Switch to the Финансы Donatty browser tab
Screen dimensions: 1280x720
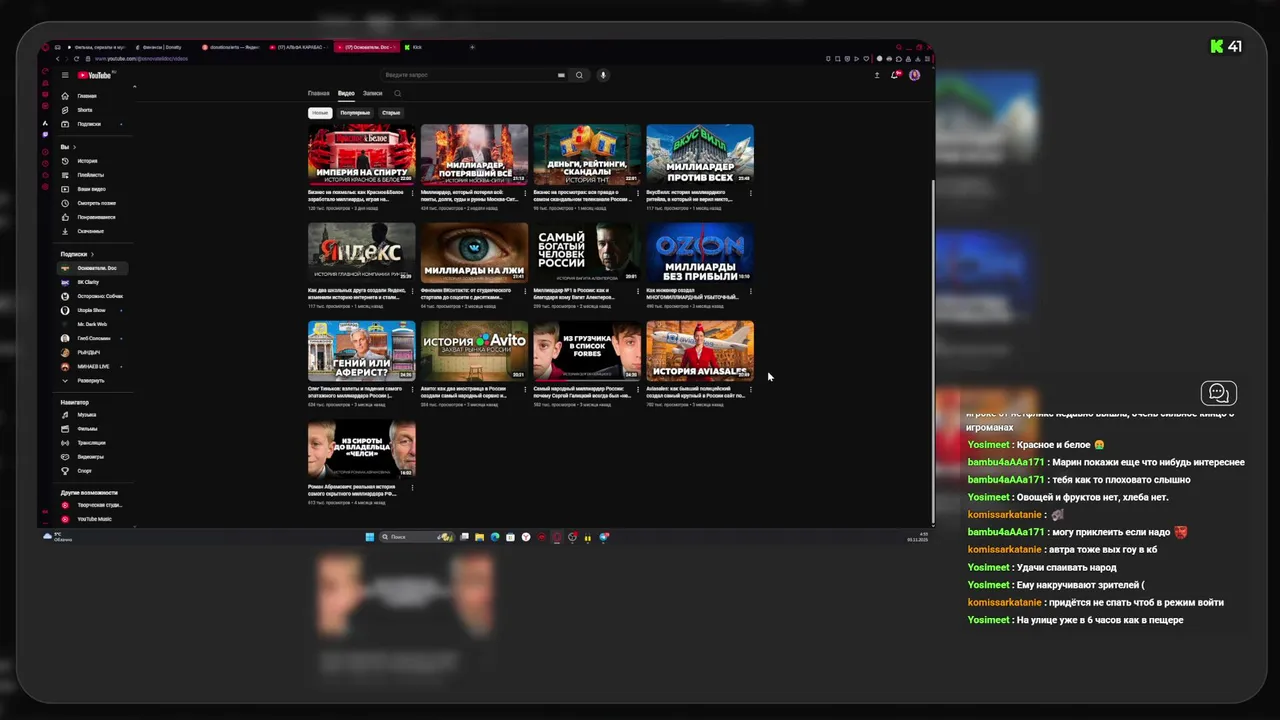coord(162,47)
